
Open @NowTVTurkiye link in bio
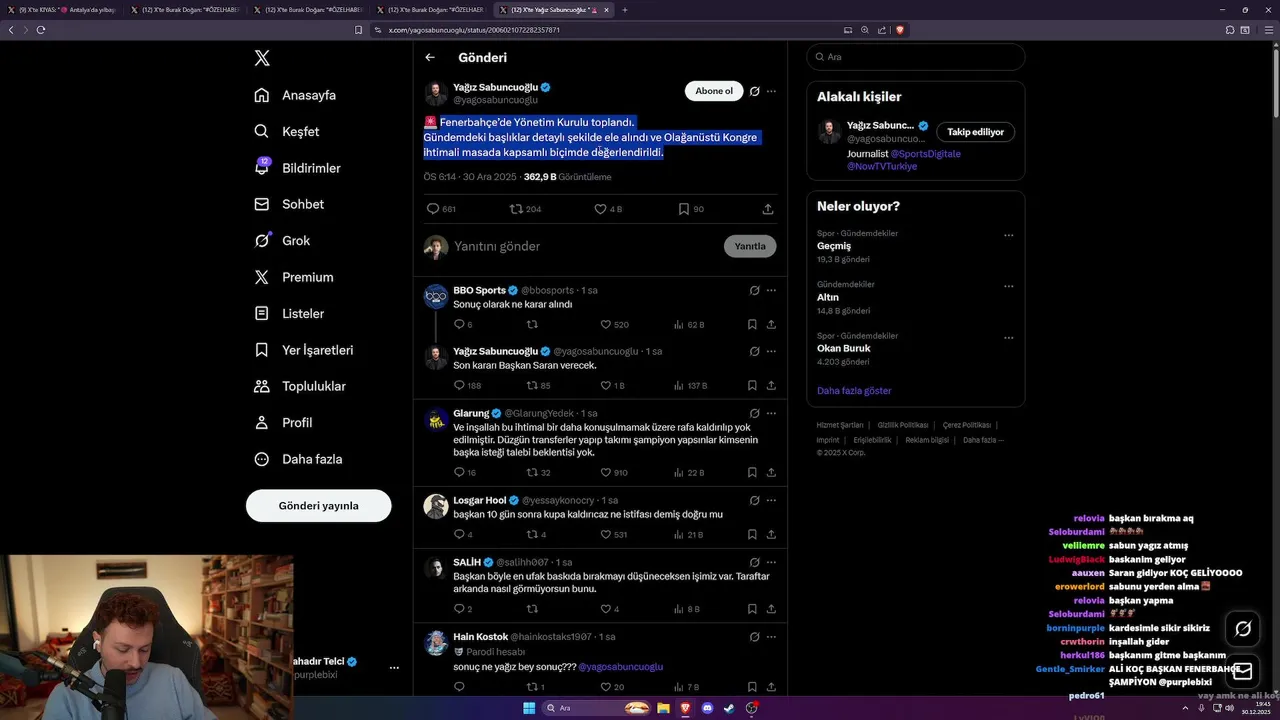[x=882, y=166]
